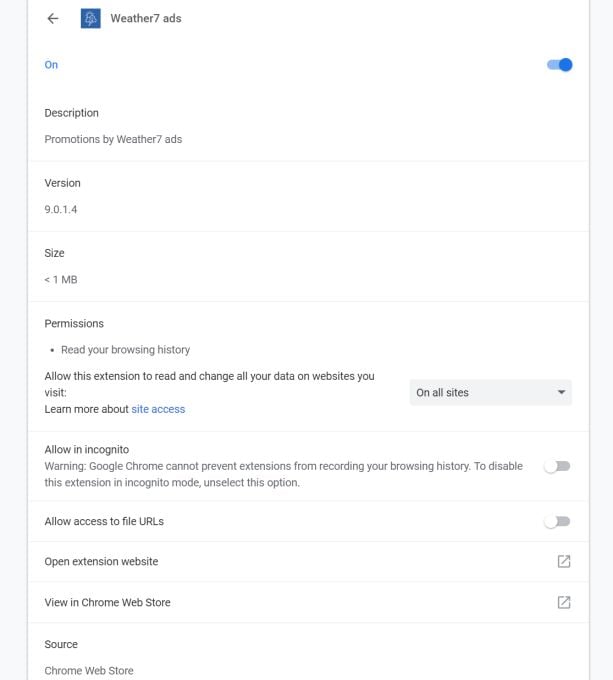Click the Chrome Web Store external-link icon
The width and height of the screenshot is (613, 680).
[564, 602]
